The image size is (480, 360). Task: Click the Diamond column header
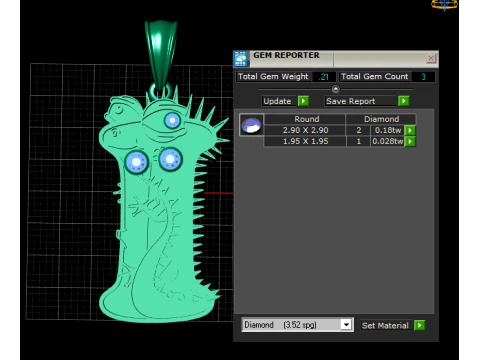tap(381, 119)
